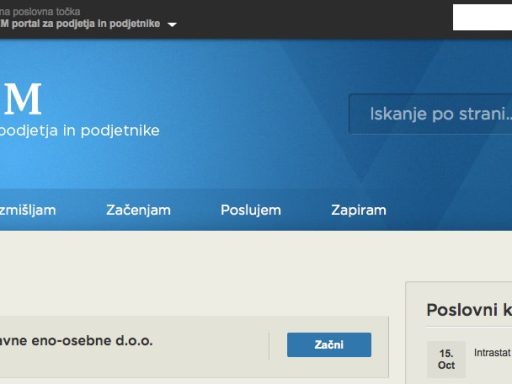Open the Poslujem menu item

pyautogui.click(x=251, y=210)
